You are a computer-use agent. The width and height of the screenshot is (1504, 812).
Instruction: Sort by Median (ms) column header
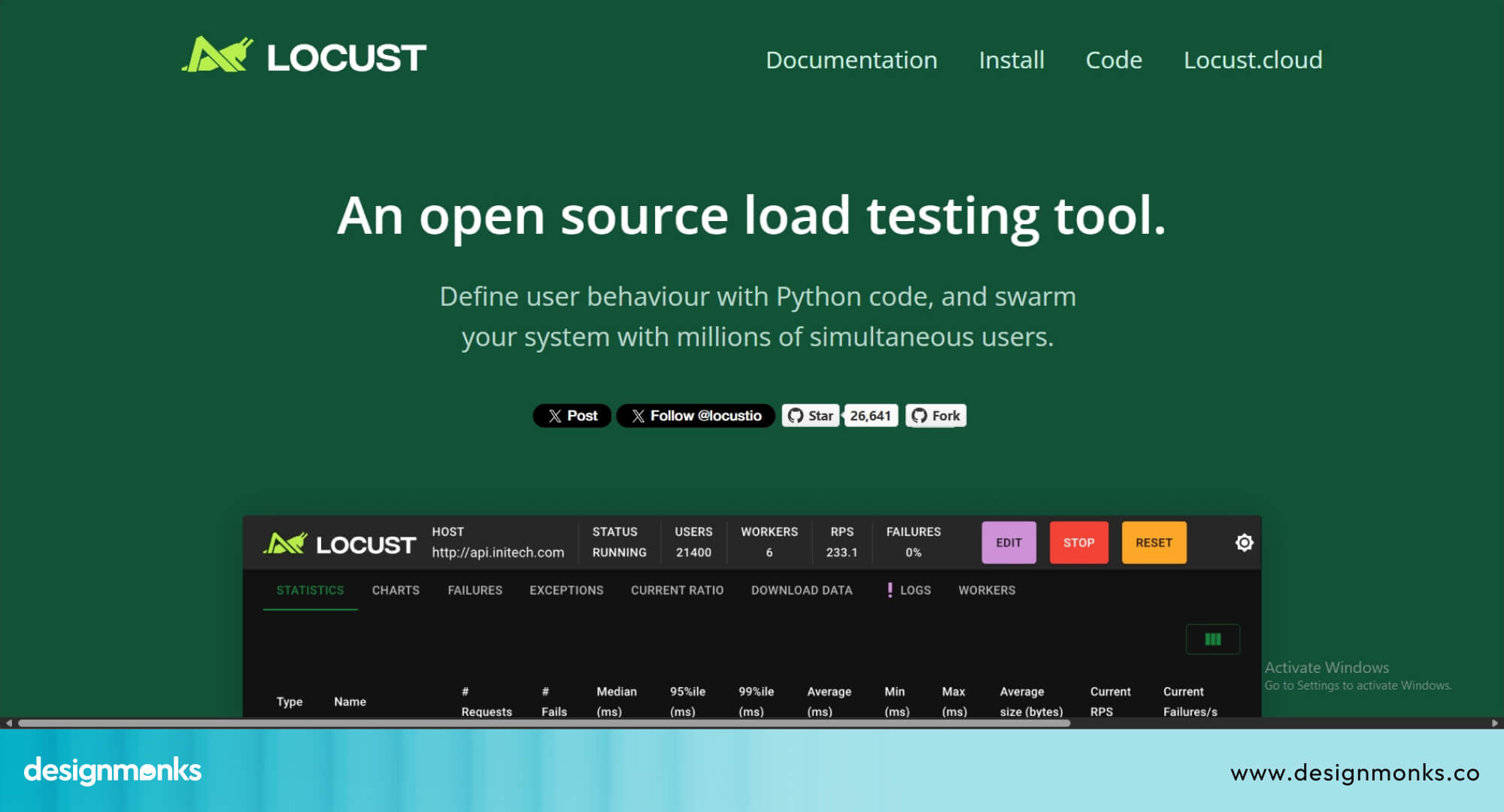[617, 701]
